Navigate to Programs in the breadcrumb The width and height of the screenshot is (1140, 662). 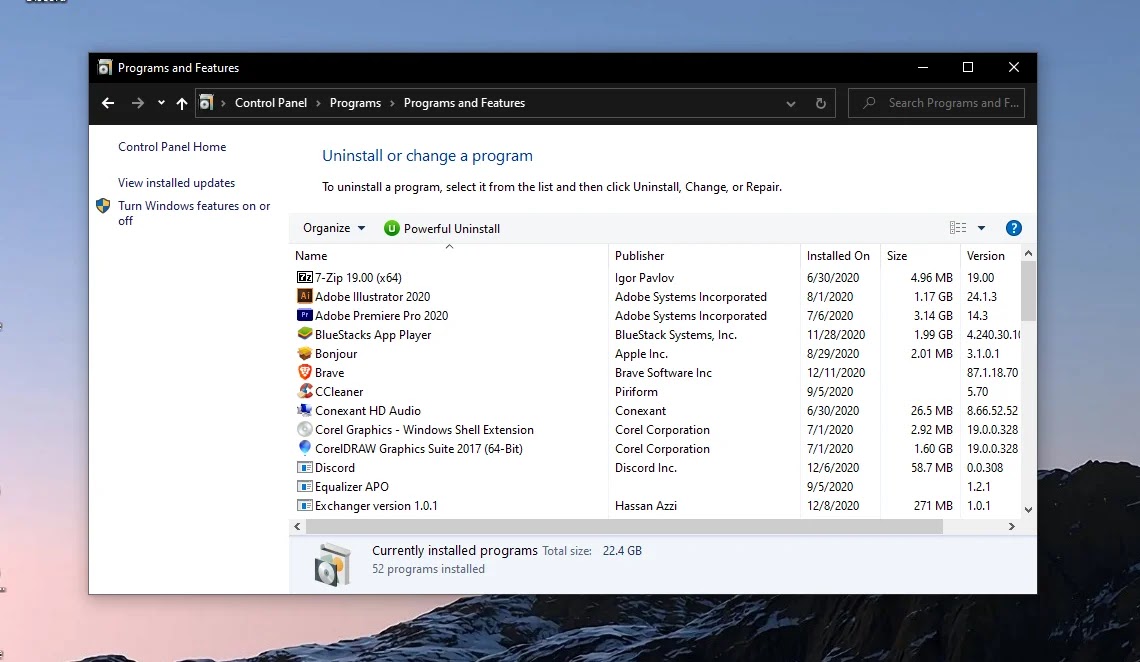coord(355,103)
